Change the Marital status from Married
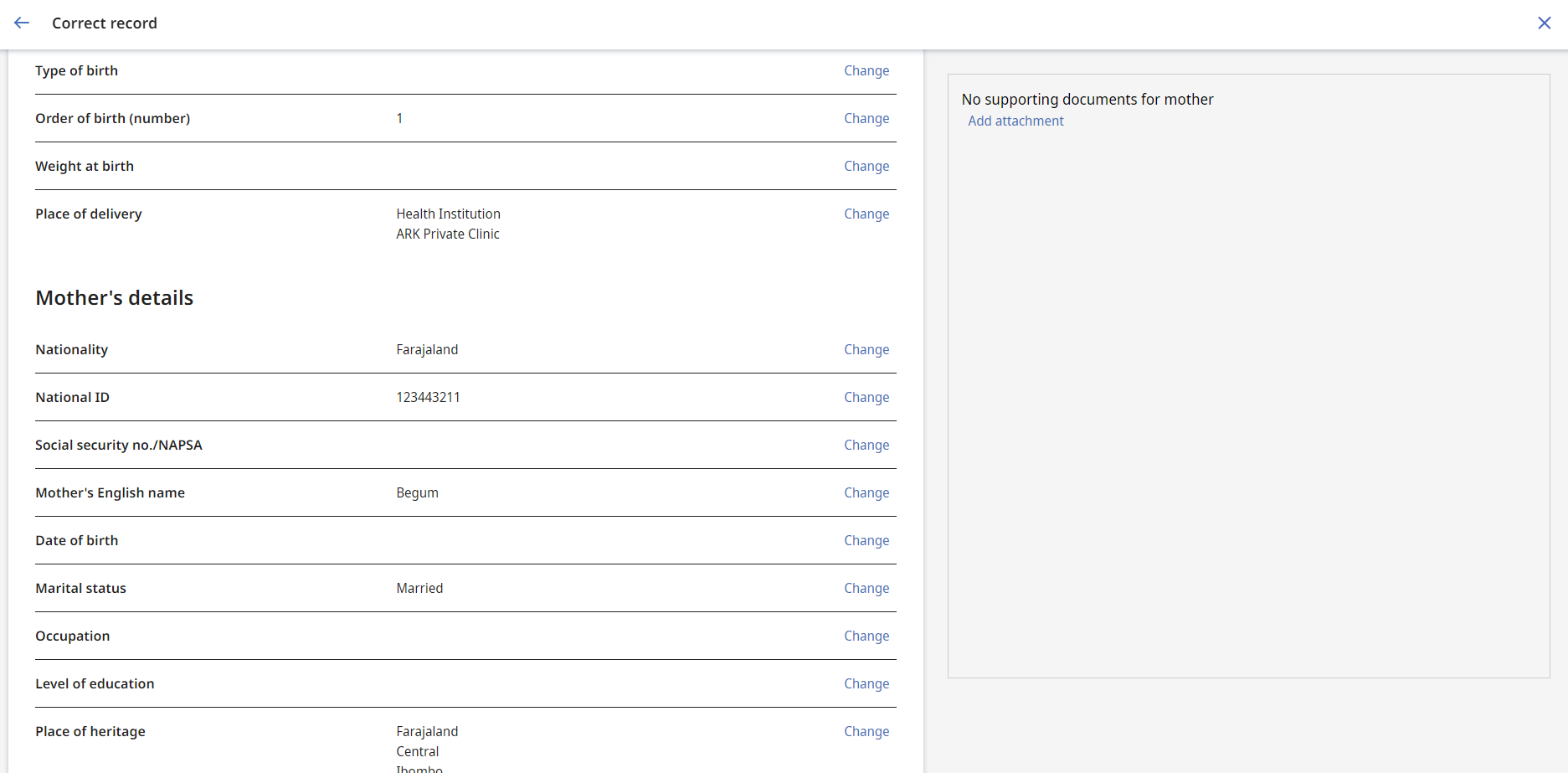Image resolution: width=1568 pixels, height=773 pixels. pyautogui.click(x=866, y=588)
